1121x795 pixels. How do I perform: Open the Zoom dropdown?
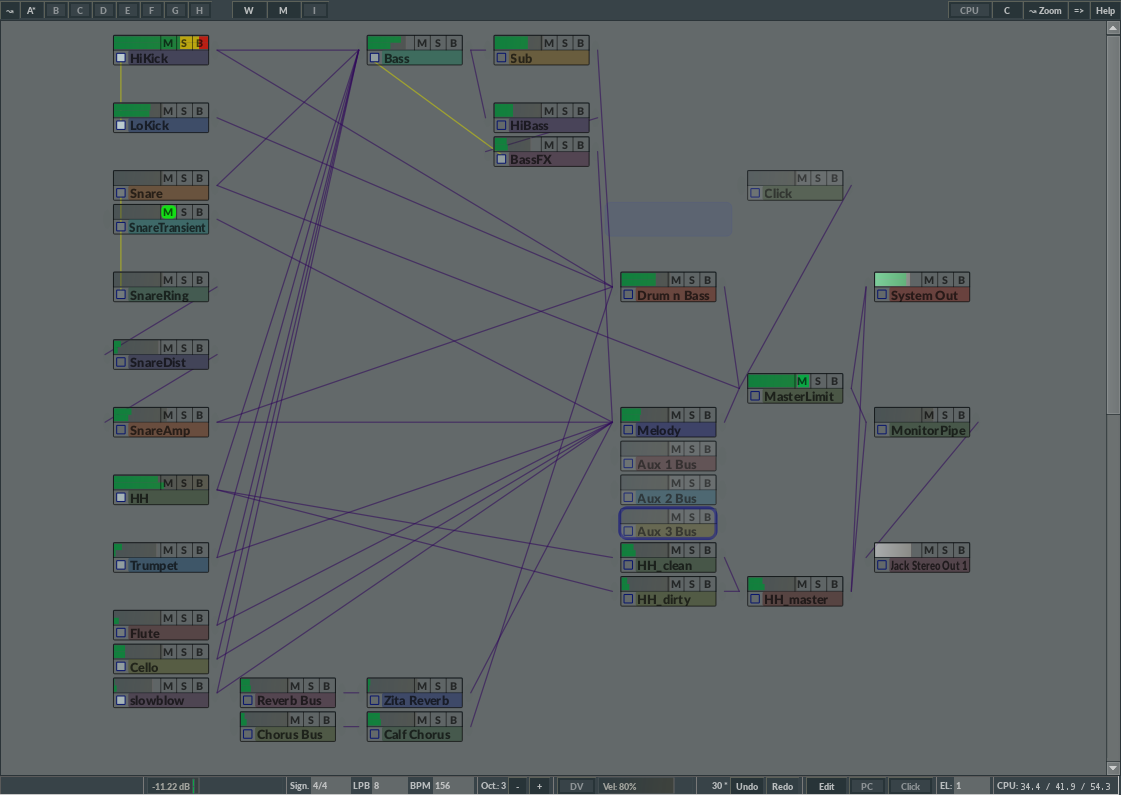(1045, 10)
